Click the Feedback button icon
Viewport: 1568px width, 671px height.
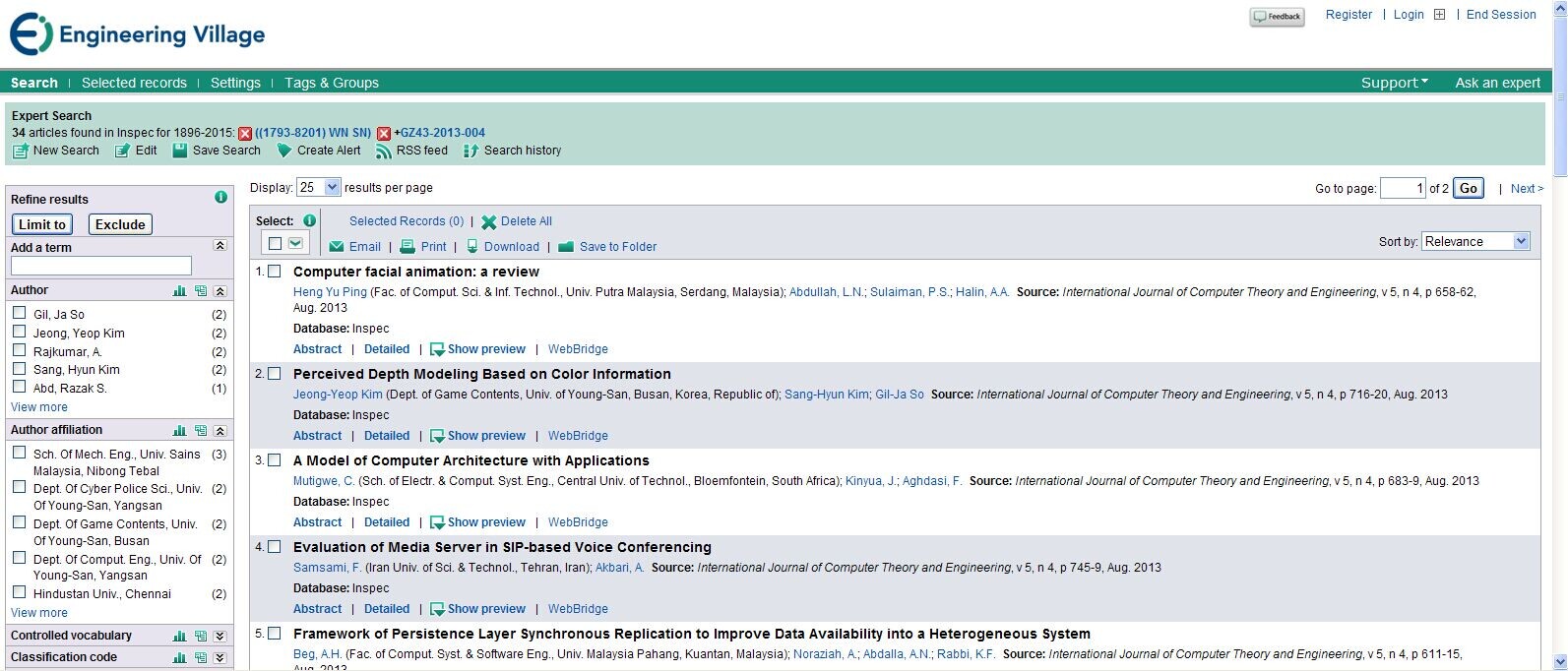click(x=1277, y=17)
